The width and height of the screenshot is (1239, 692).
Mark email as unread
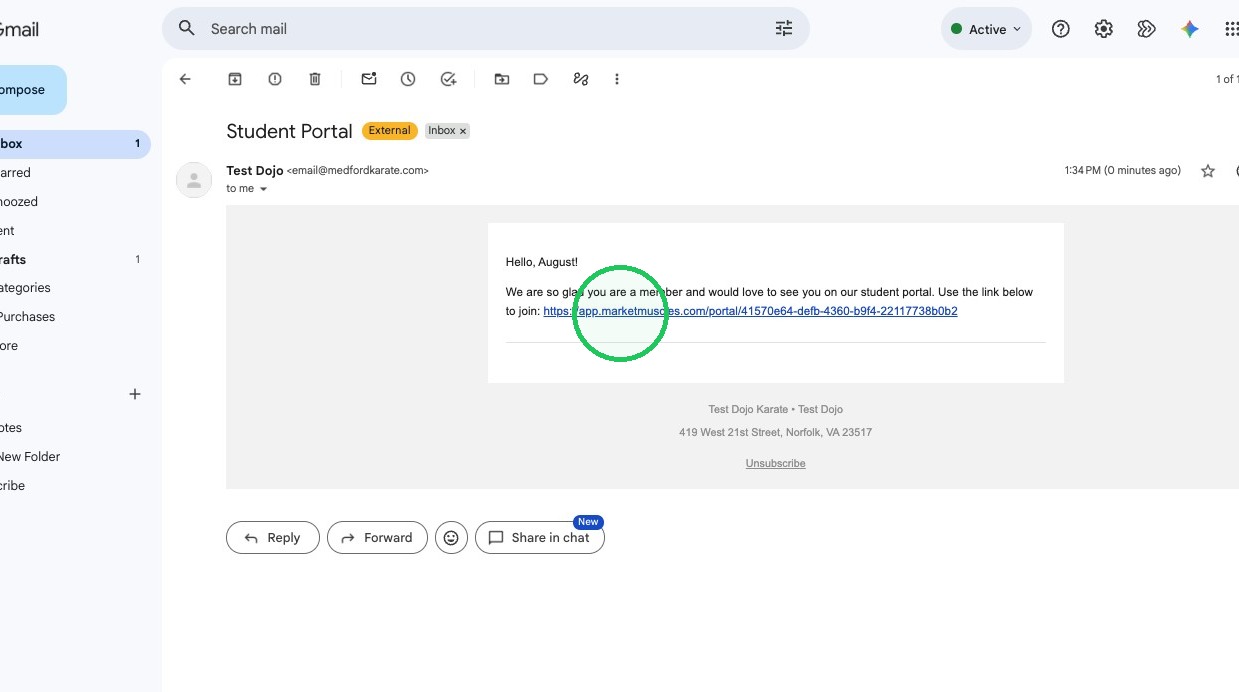tap(369, 79)
